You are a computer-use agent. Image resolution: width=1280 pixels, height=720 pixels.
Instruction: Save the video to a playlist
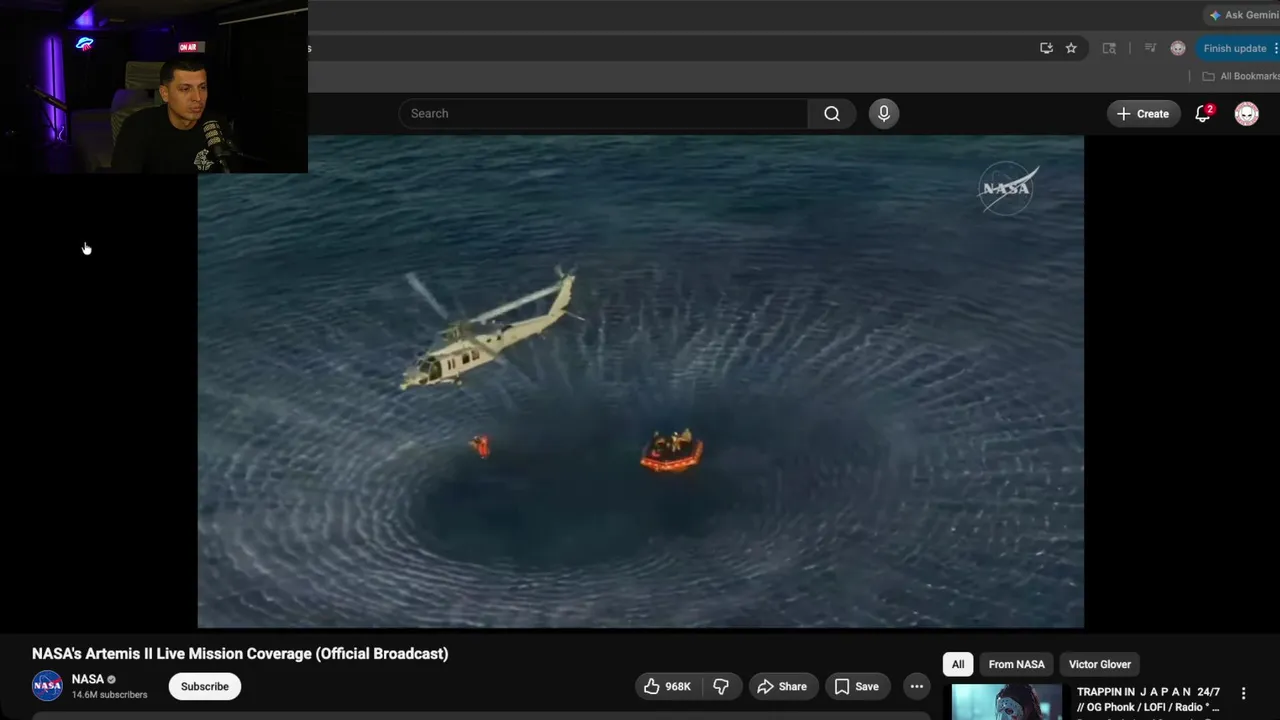pos(856,686)
